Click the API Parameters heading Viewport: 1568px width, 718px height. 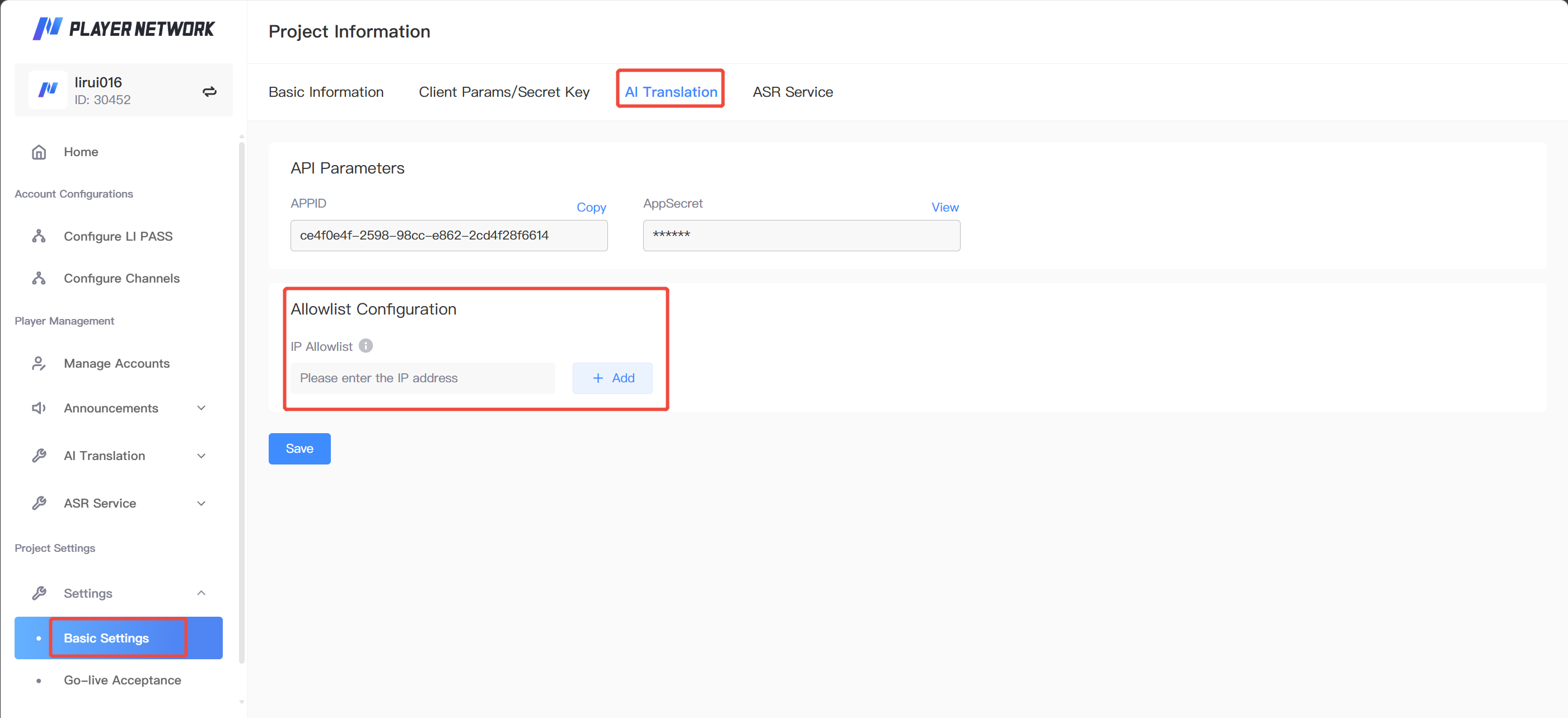click(348, 168)
